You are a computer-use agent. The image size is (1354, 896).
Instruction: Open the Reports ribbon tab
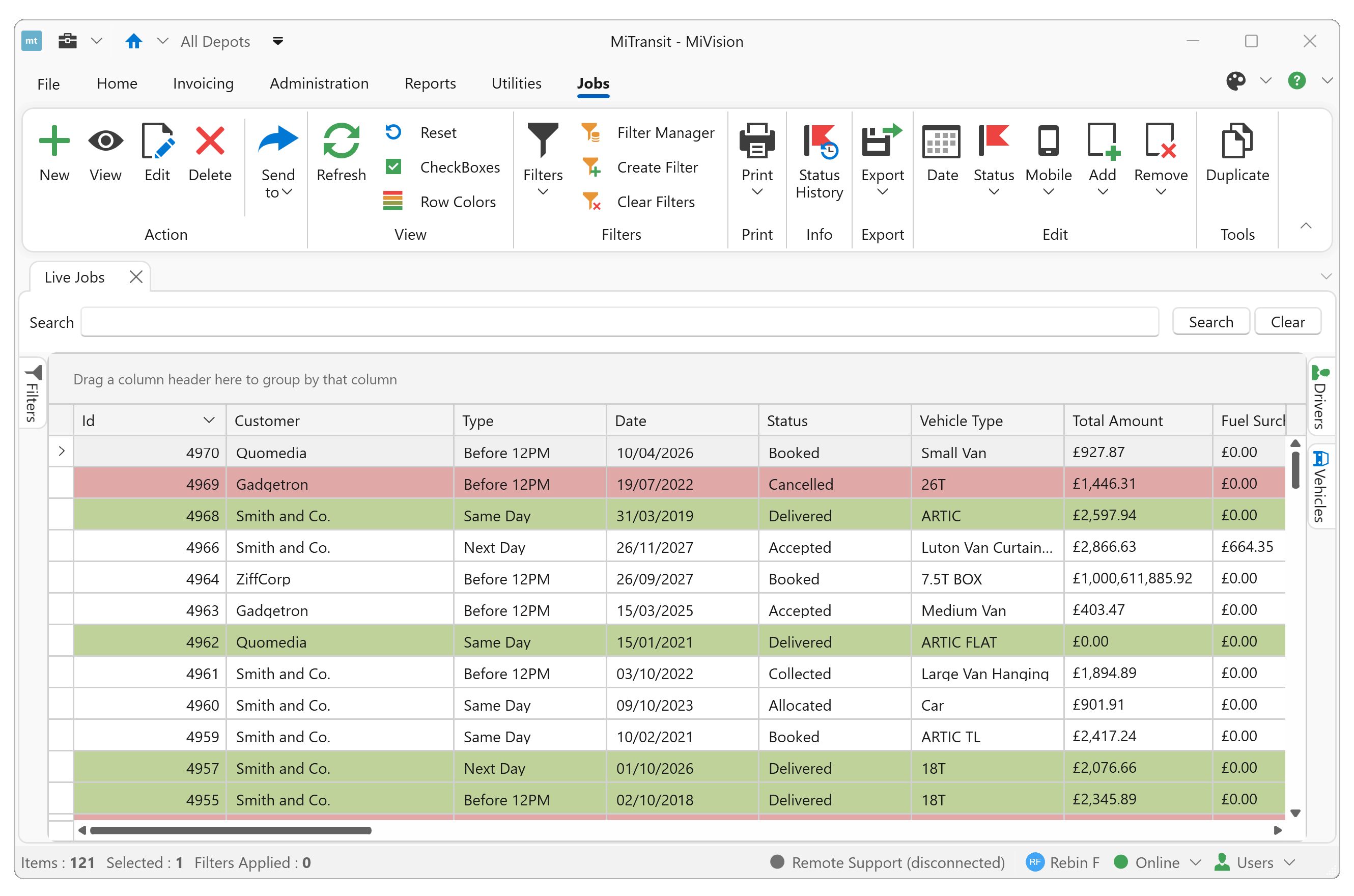tap(430, 83)
